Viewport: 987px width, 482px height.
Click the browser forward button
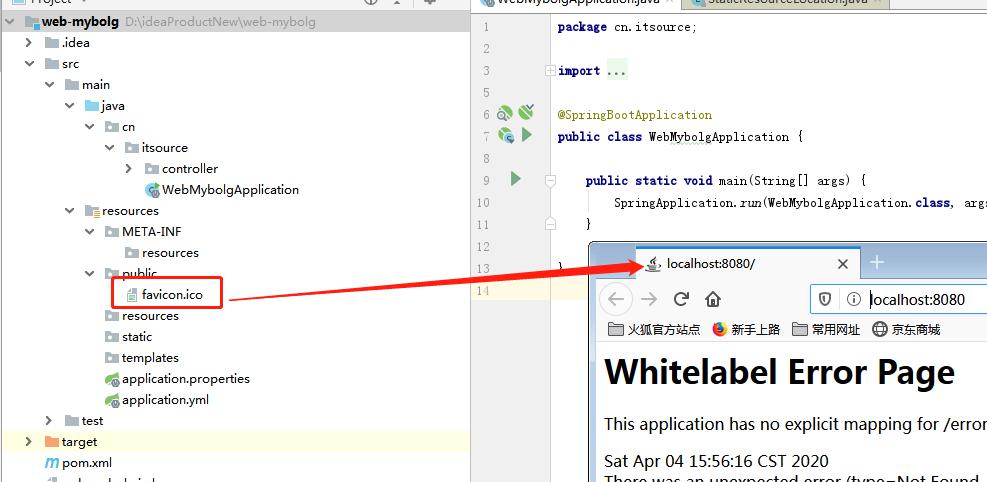tap(648, 299)
